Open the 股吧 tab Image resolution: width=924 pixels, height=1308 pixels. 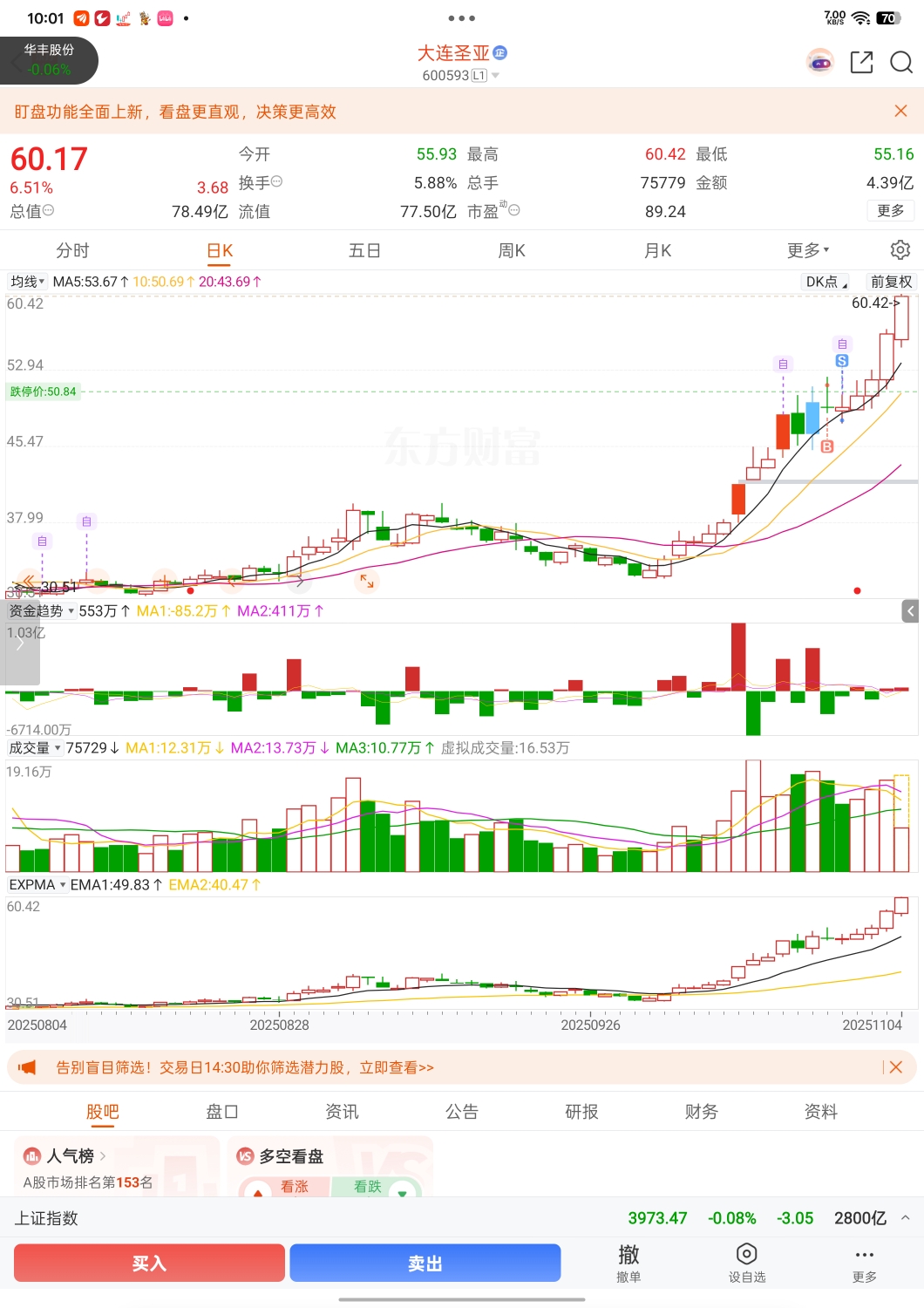pyautogui.click(x=103, y=1112)
